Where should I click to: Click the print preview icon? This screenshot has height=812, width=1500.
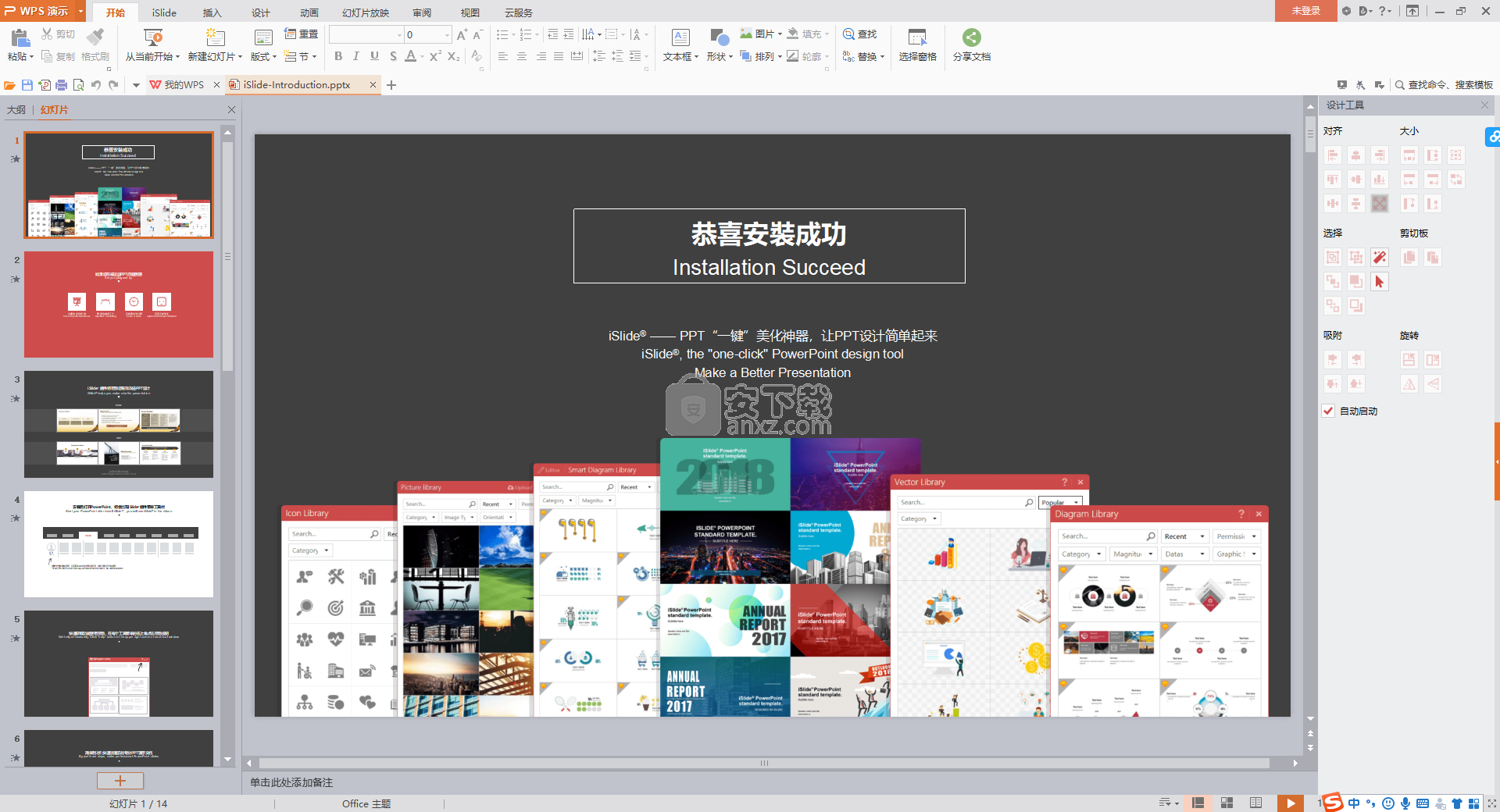pos(79,85)
